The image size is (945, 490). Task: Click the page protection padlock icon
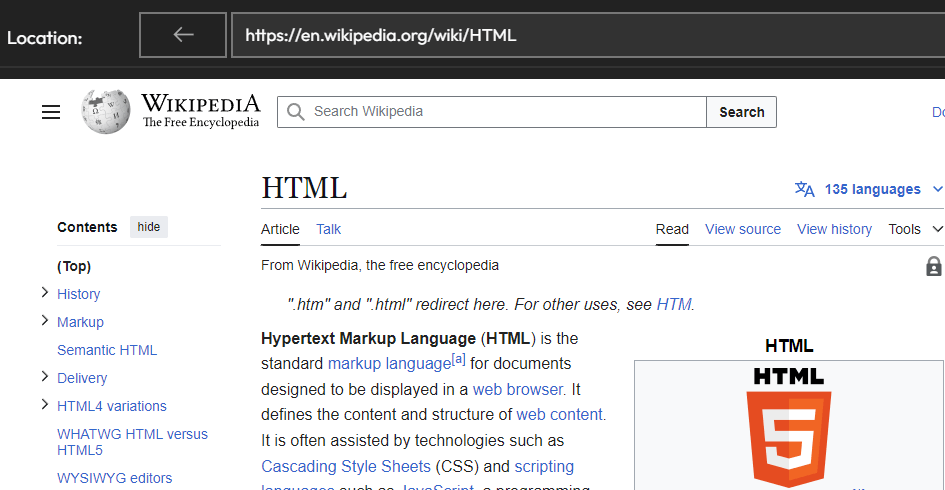[x=934, y=266]
